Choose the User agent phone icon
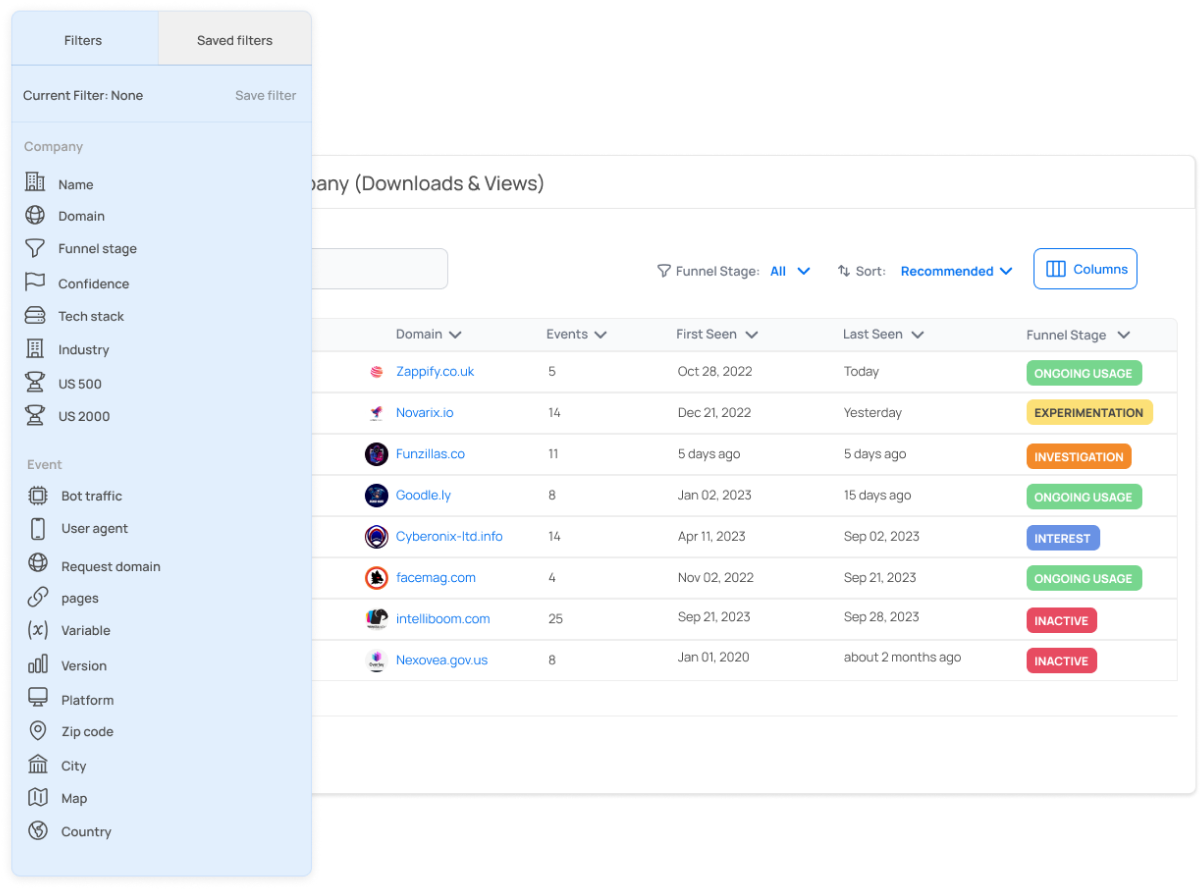The width and height of the screenshot is (1200, 890). point(38,529)
